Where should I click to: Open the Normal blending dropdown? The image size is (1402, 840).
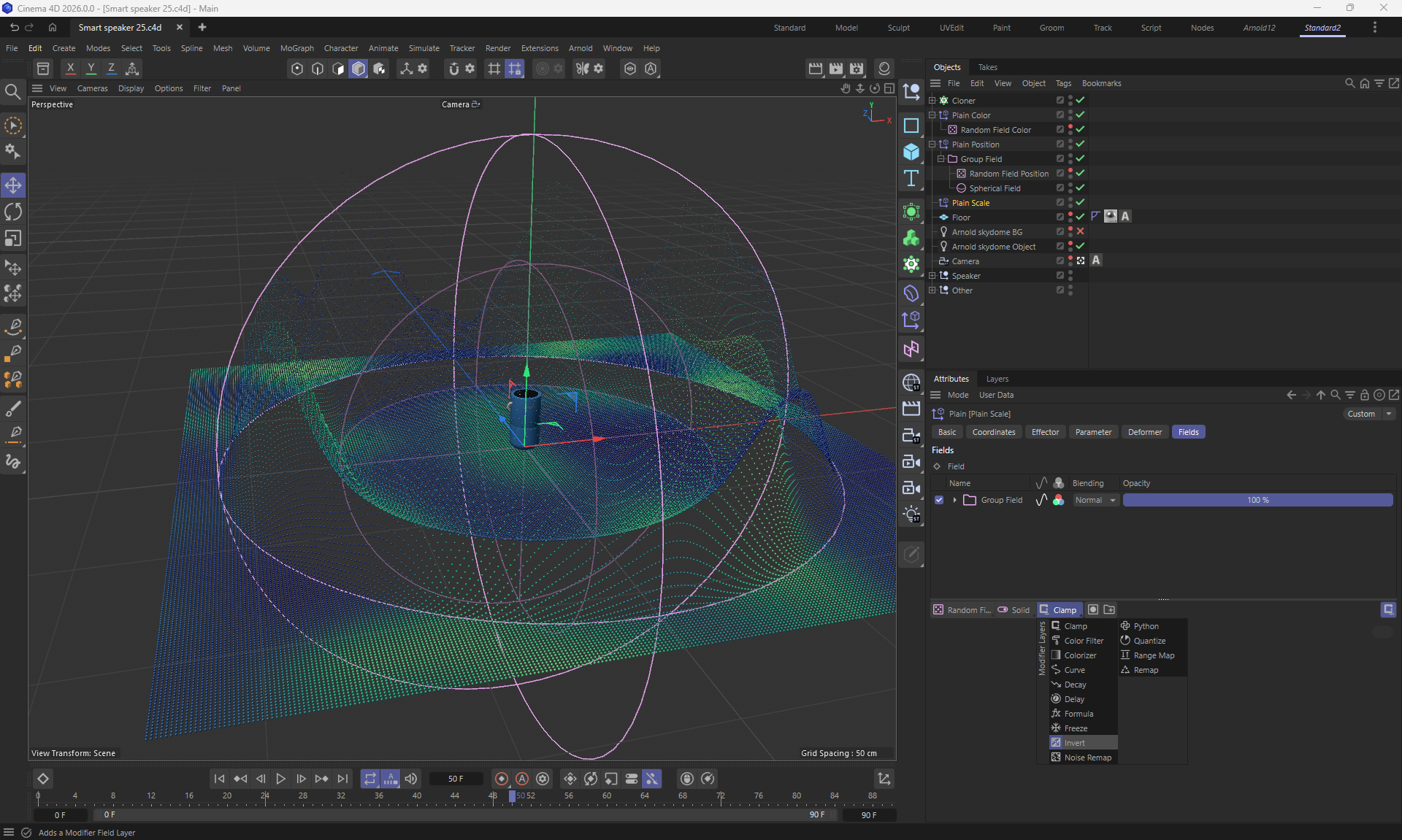point(1095,500)
